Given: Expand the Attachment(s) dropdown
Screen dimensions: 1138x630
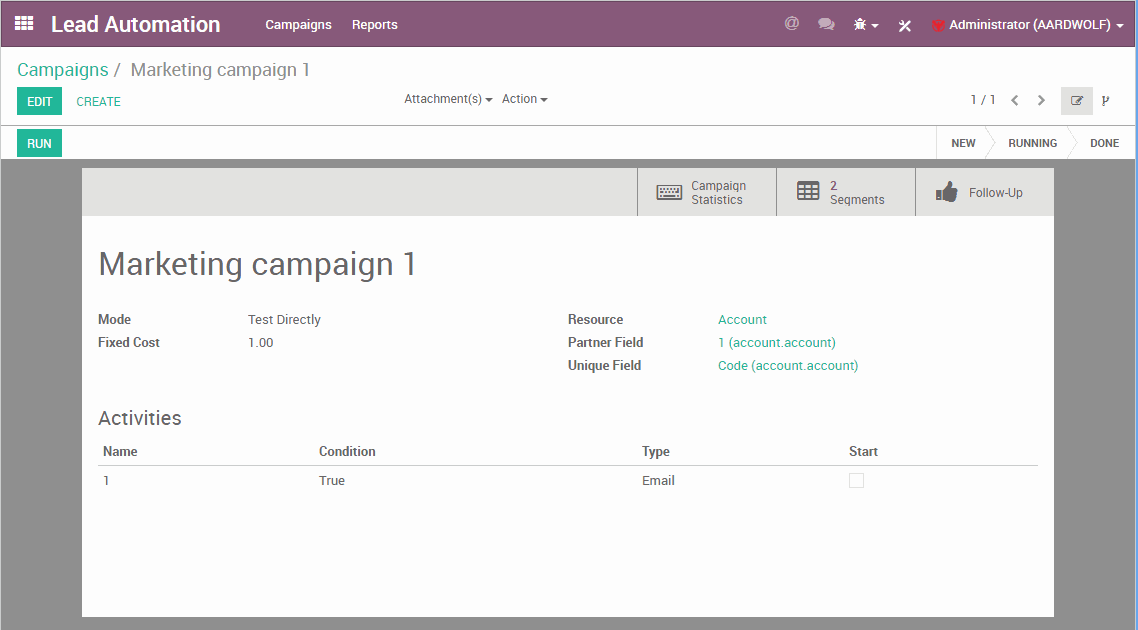Looking at the screenshot, I should pos(448,99).
